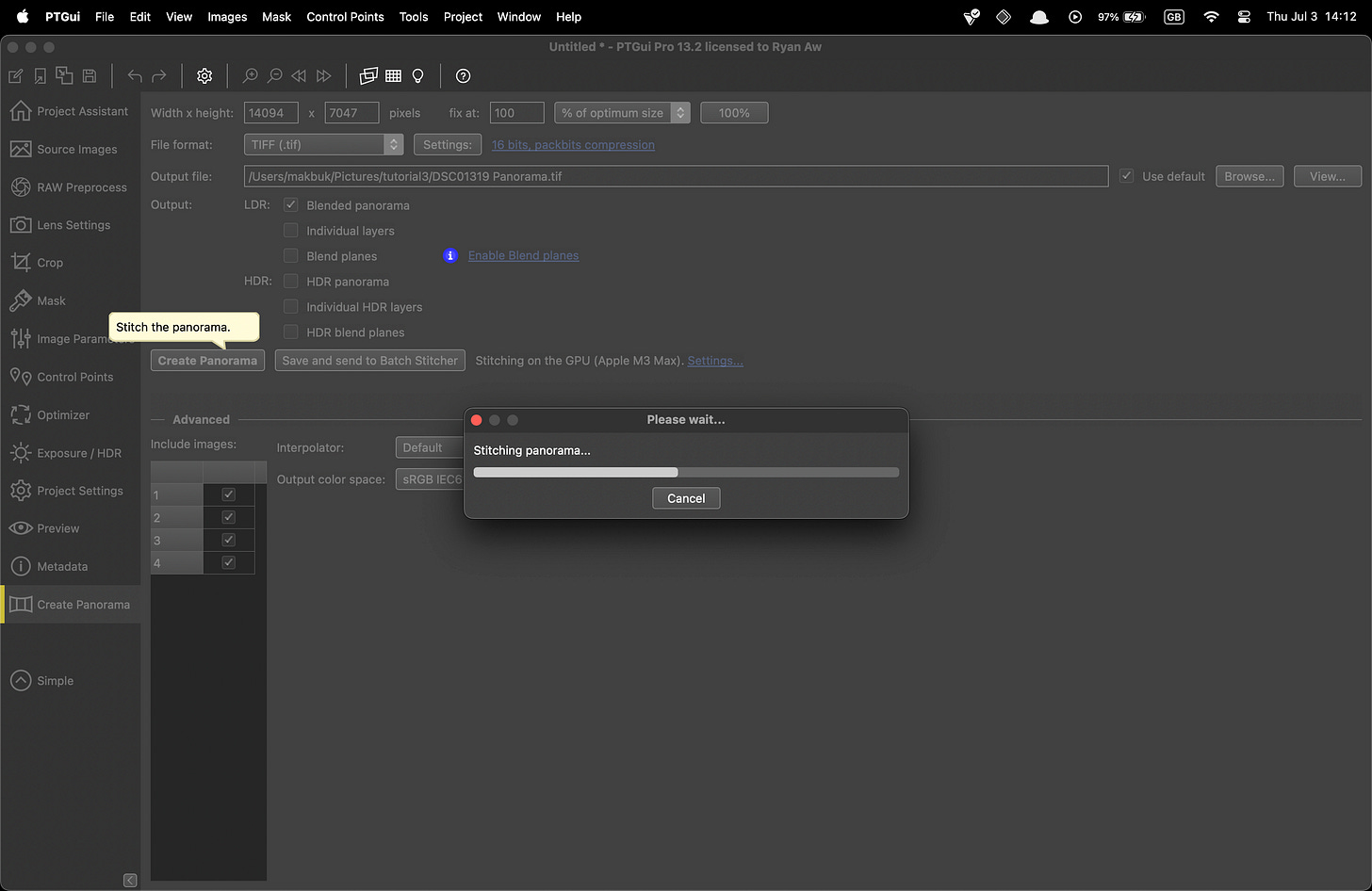The height and width of the screenshot is (891, 1372).
Task: Open the Metadata sidebar tab
Action: pyautogui.click(x=70, y=566)
